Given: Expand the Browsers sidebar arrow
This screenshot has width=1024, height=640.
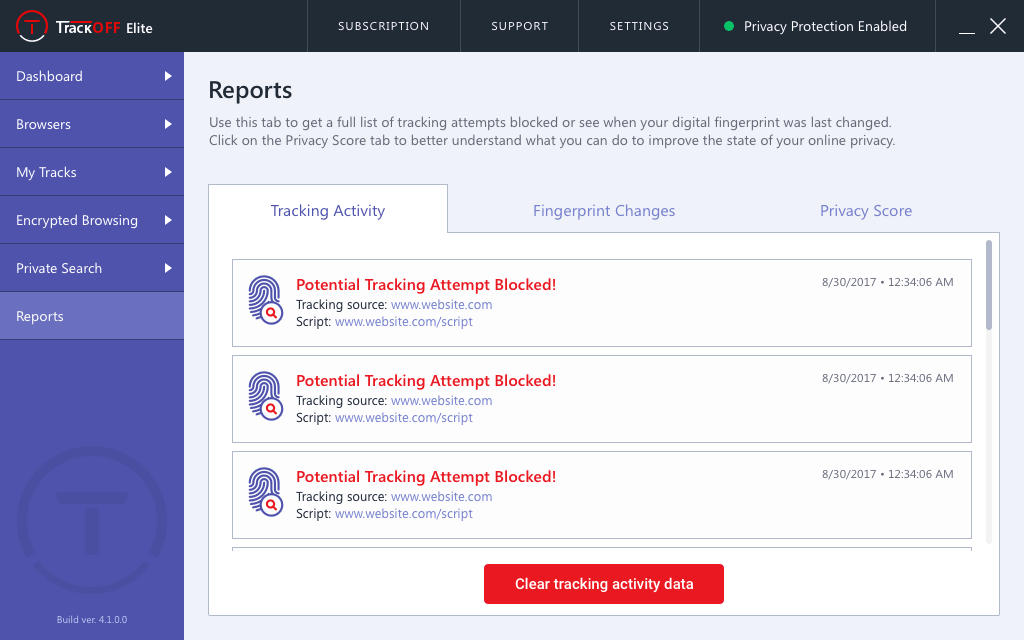Looking at the screenshot, I should coord(168,124).
